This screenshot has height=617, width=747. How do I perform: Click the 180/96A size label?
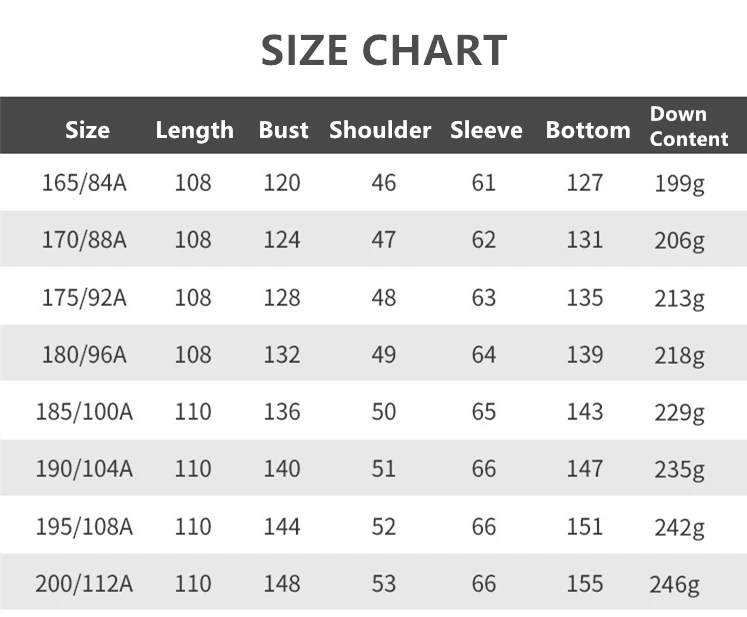[x=85, y=355]
